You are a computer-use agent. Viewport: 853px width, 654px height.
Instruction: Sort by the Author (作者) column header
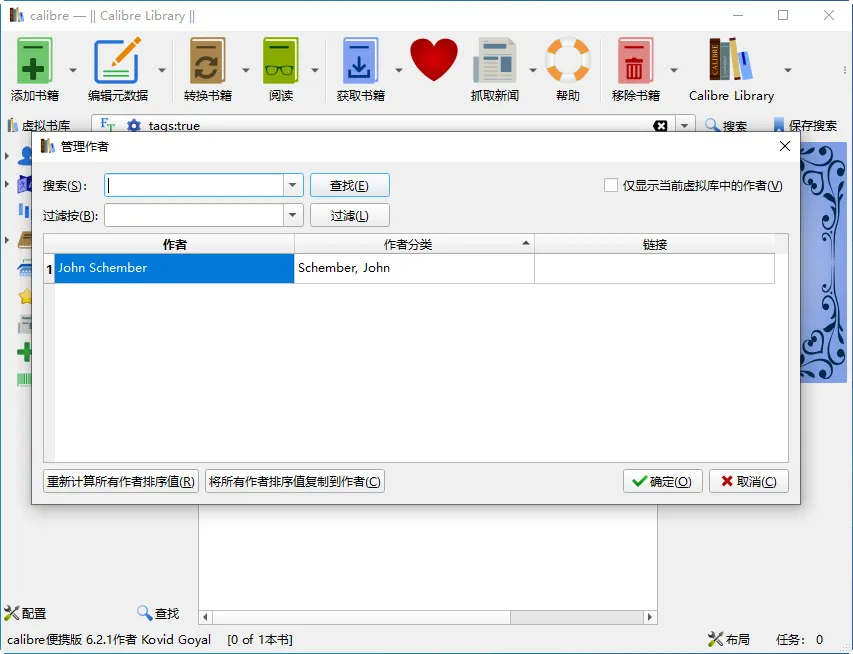pos(174,244)
